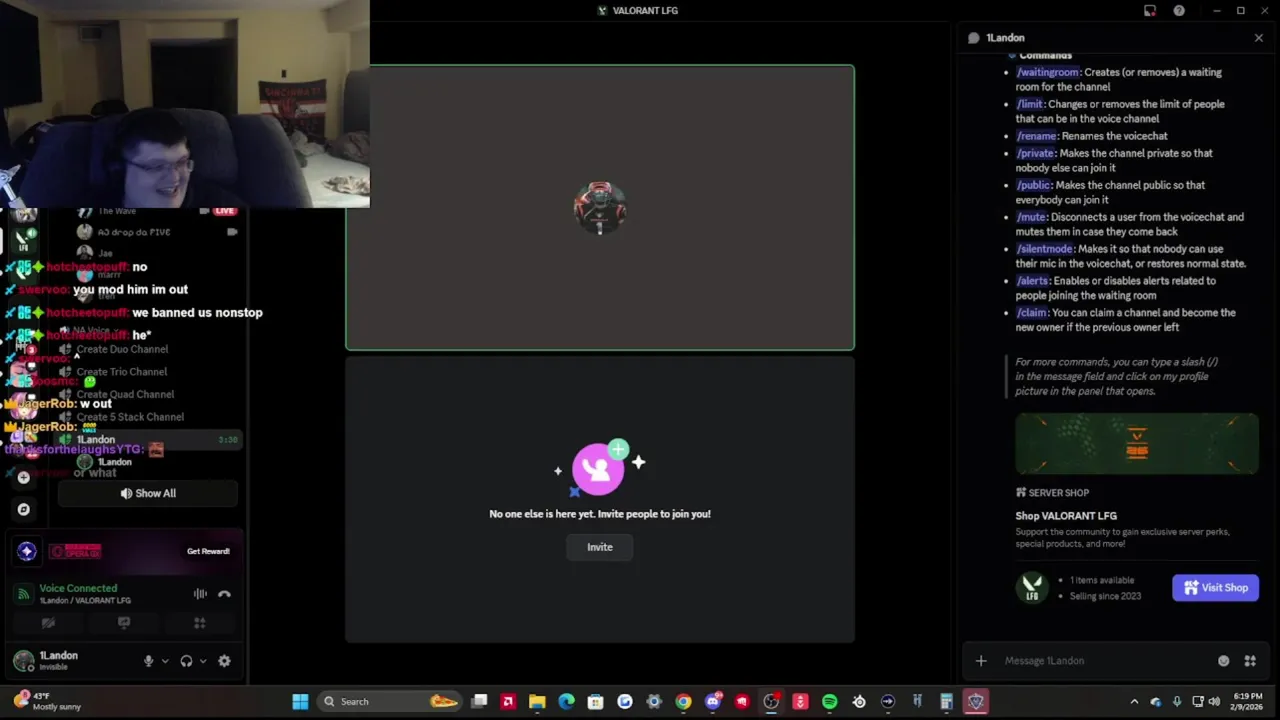Expand input device options arrow
Image resolution: width=1280 pixels, height=720 pixels.
[165, 661]
